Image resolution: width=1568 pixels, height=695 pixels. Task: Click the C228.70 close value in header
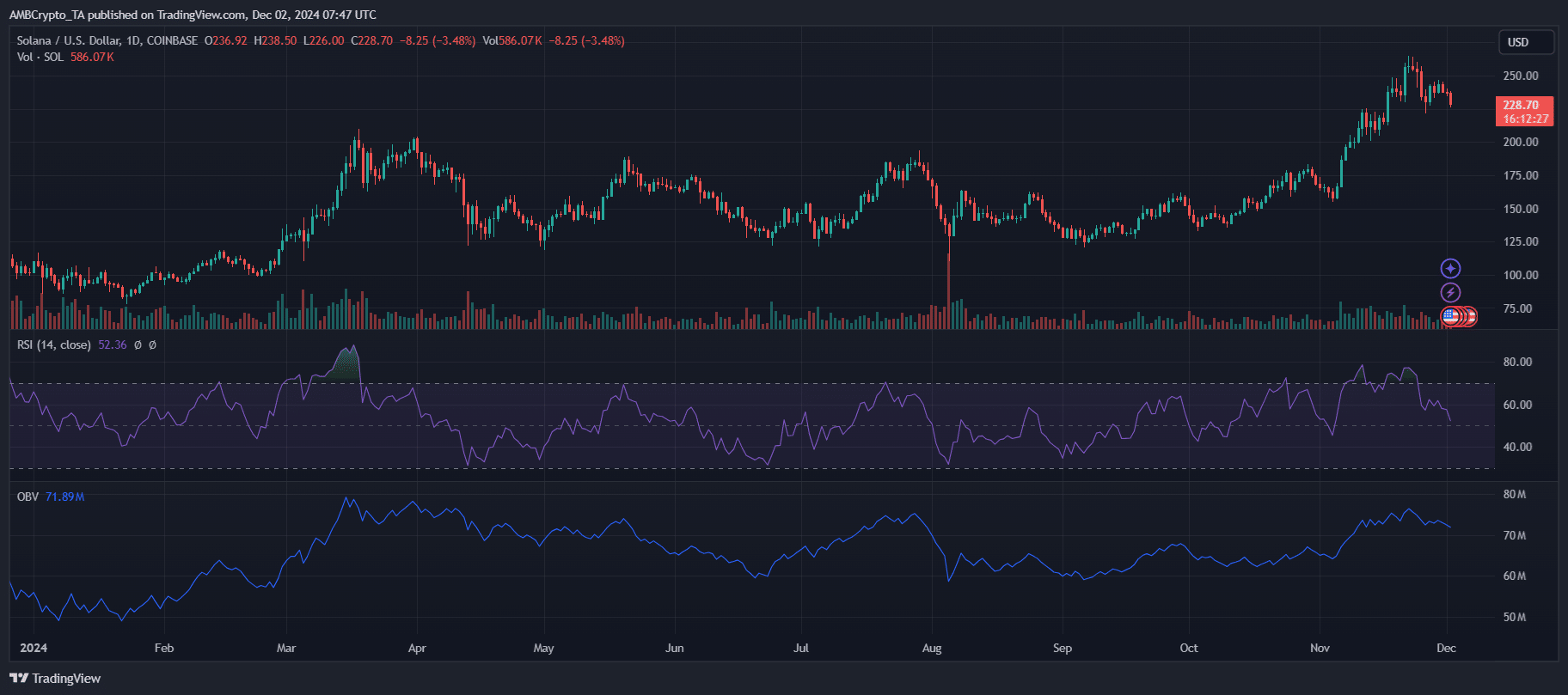pyautogui.click(x=372, y=40)
